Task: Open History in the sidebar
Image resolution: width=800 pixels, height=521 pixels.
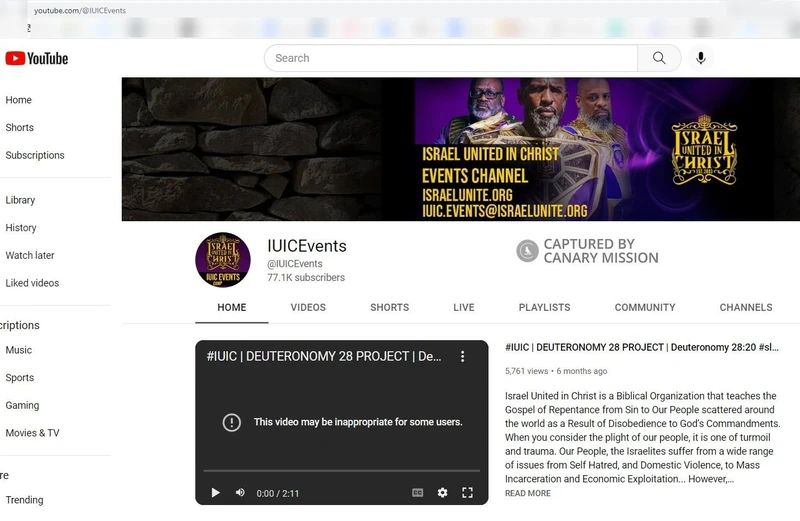Action: point(20,228)
